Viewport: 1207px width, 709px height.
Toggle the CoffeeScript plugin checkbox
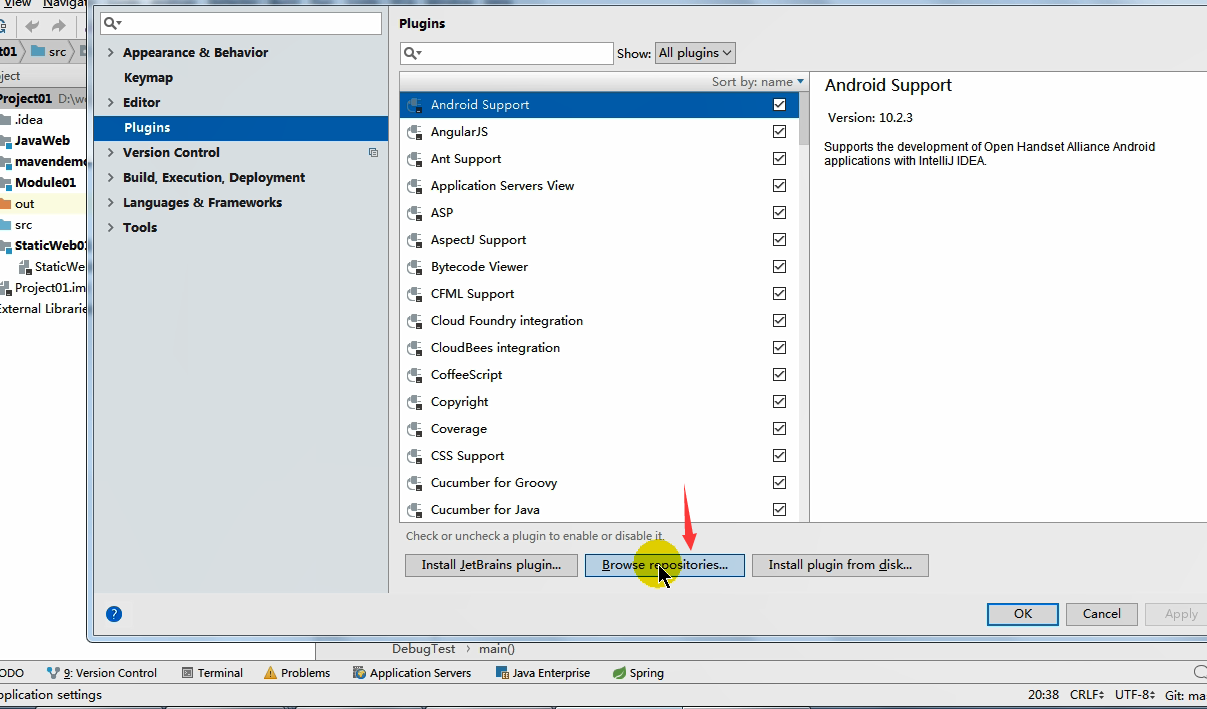779,374
